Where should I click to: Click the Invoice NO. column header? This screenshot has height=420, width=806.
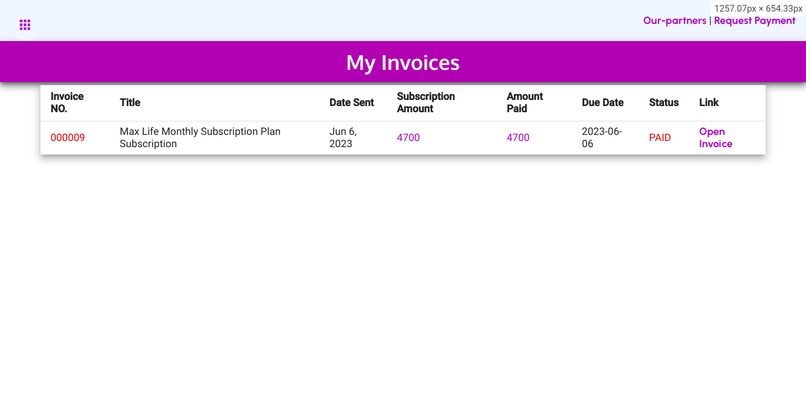pyautogui.click(x=67, y=102)
